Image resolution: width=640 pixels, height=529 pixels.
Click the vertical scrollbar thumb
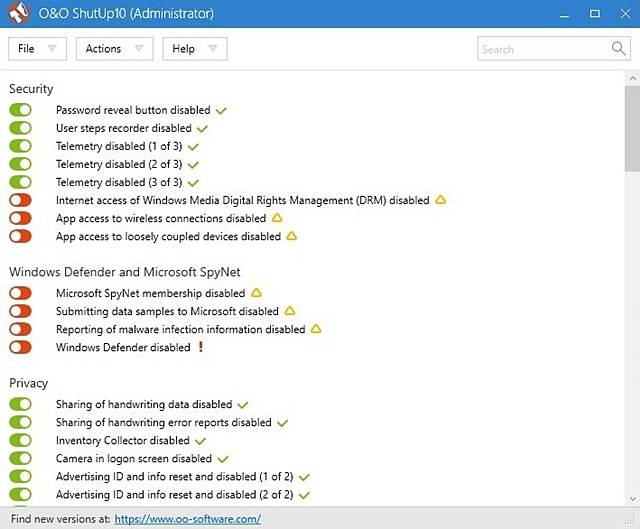pyautogui.click(x=632, y=129)
